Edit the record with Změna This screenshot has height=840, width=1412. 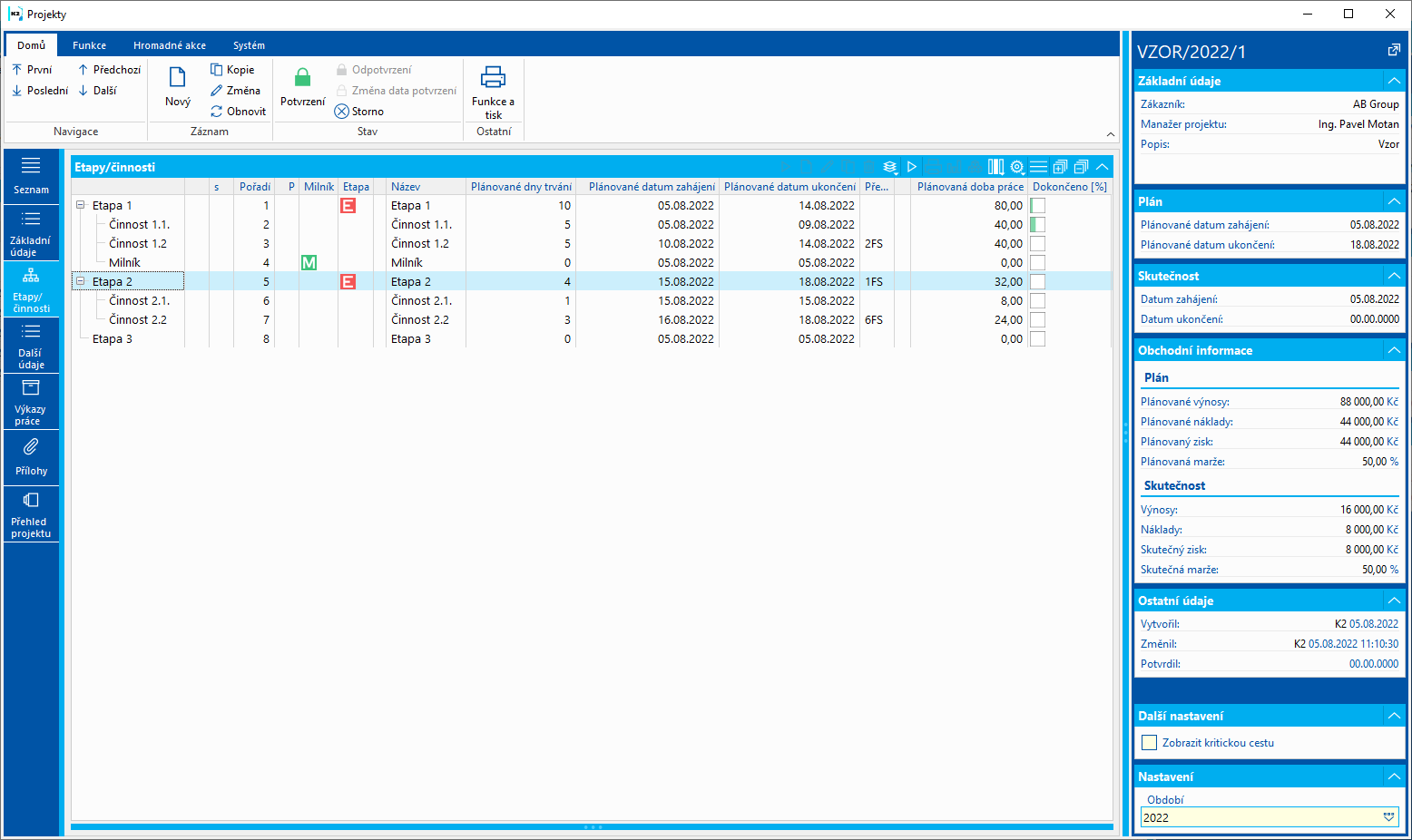pos(235,91)
